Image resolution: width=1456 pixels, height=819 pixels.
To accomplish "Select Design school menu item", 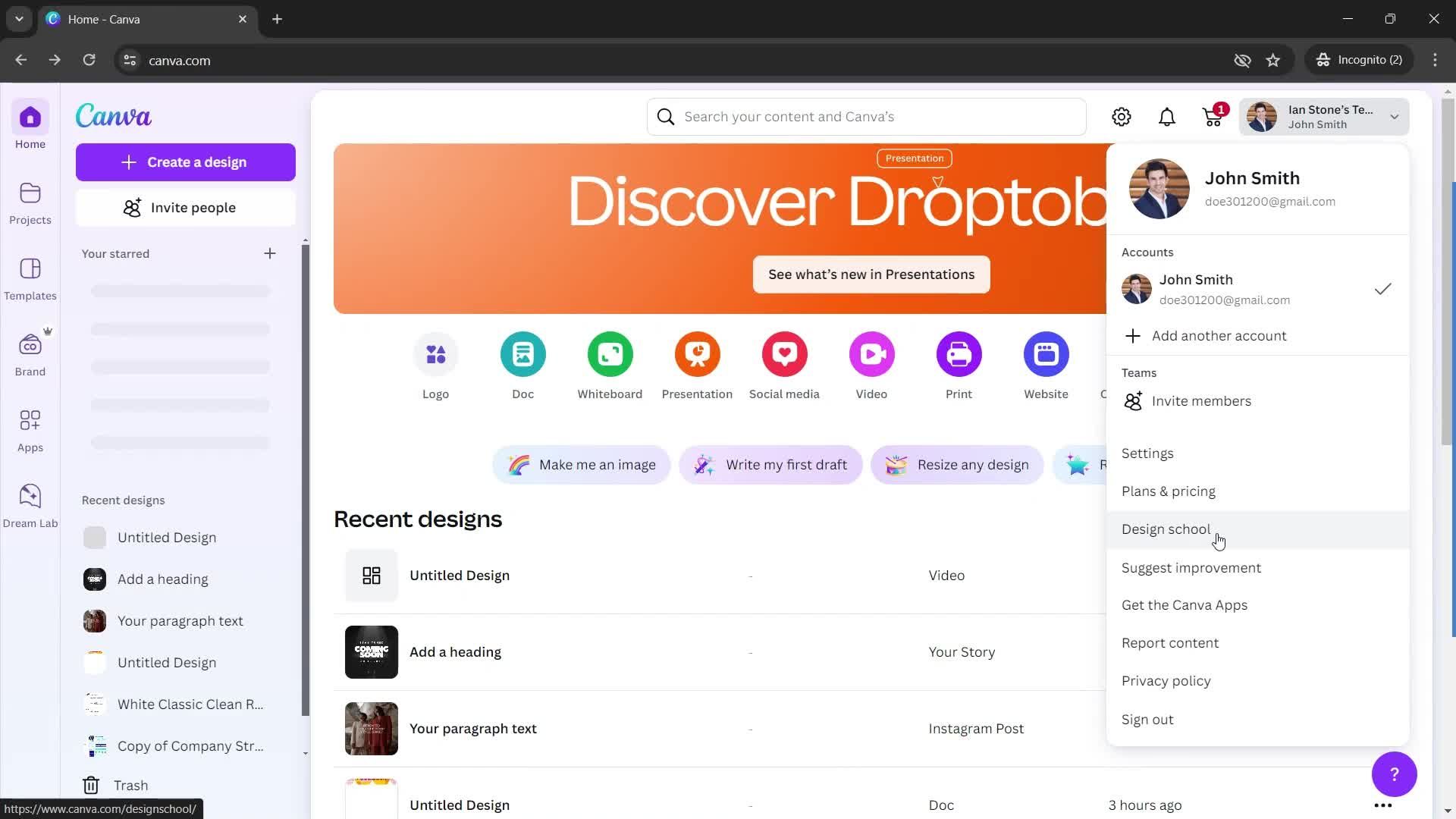I will (x=1258, y=529).
